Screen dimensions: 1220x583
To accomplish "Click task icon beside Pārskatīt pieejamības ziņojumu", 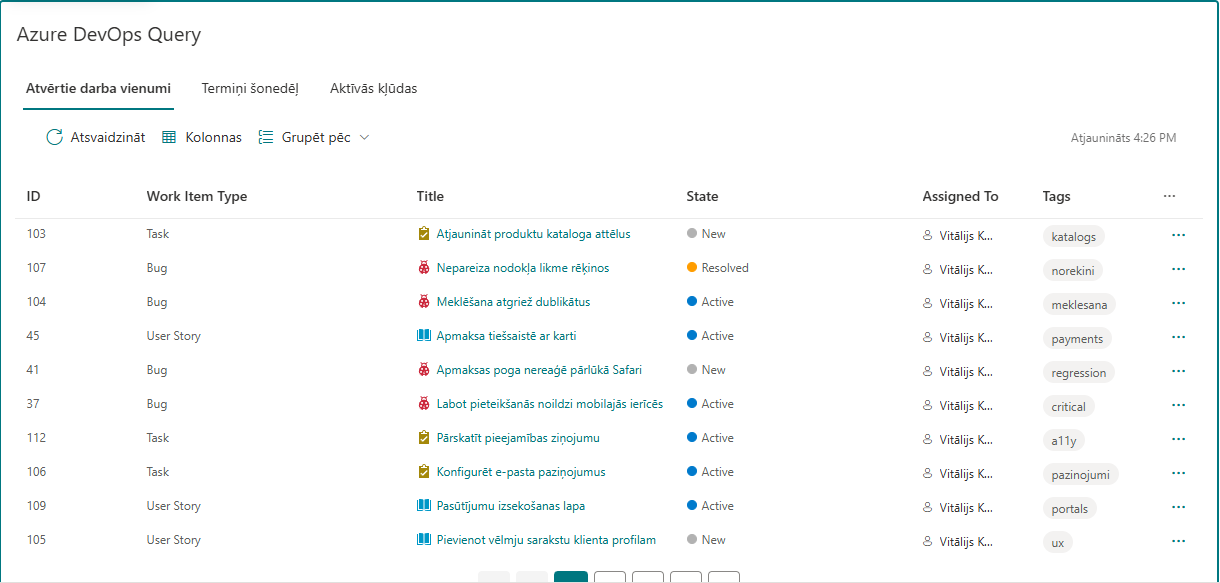I will click(x=423, y=438).
